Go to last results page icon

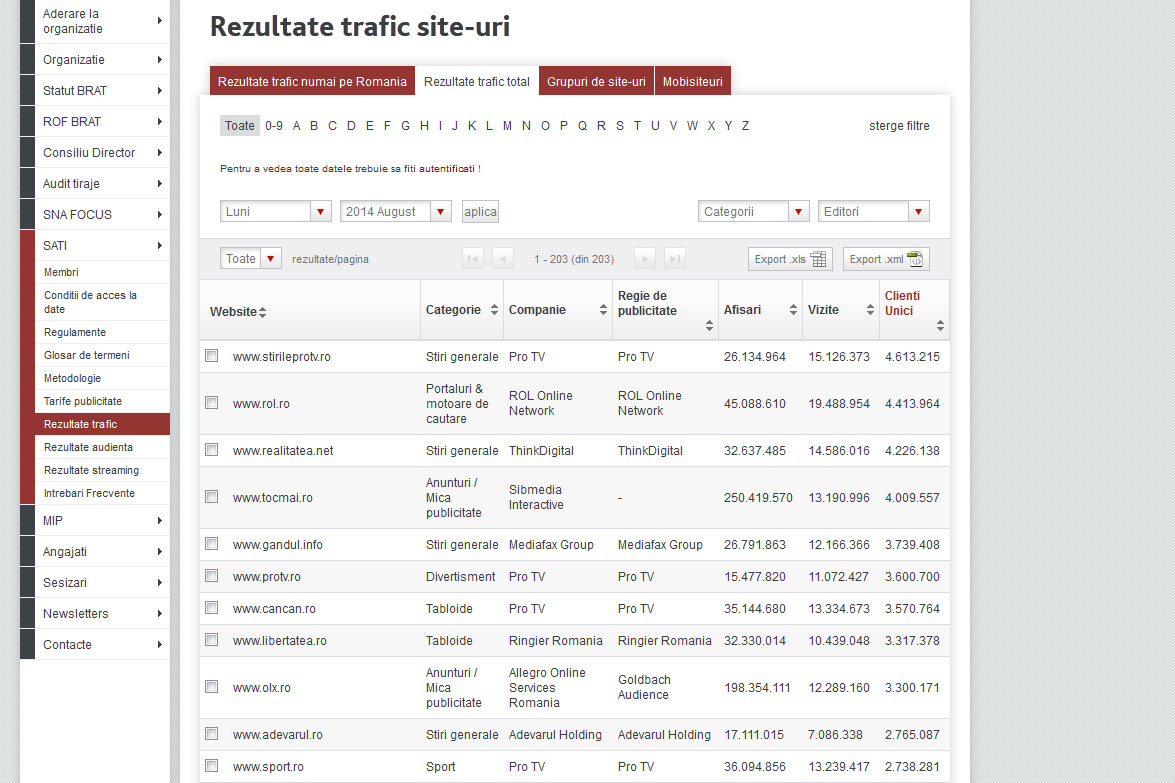(x=675, y=259)
